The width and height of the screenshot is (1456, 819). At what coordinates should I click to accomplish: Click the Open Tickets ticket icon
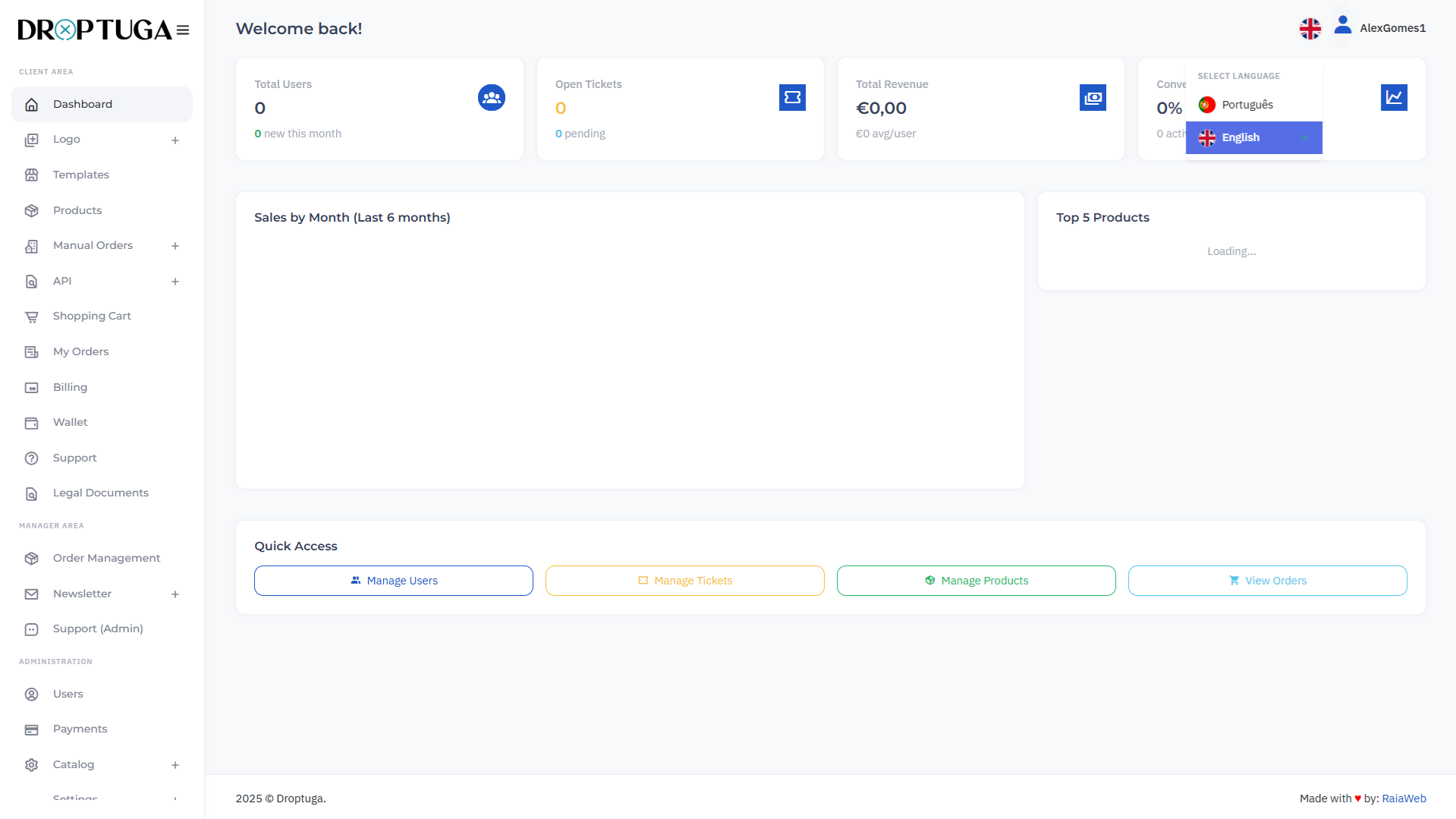792,97
